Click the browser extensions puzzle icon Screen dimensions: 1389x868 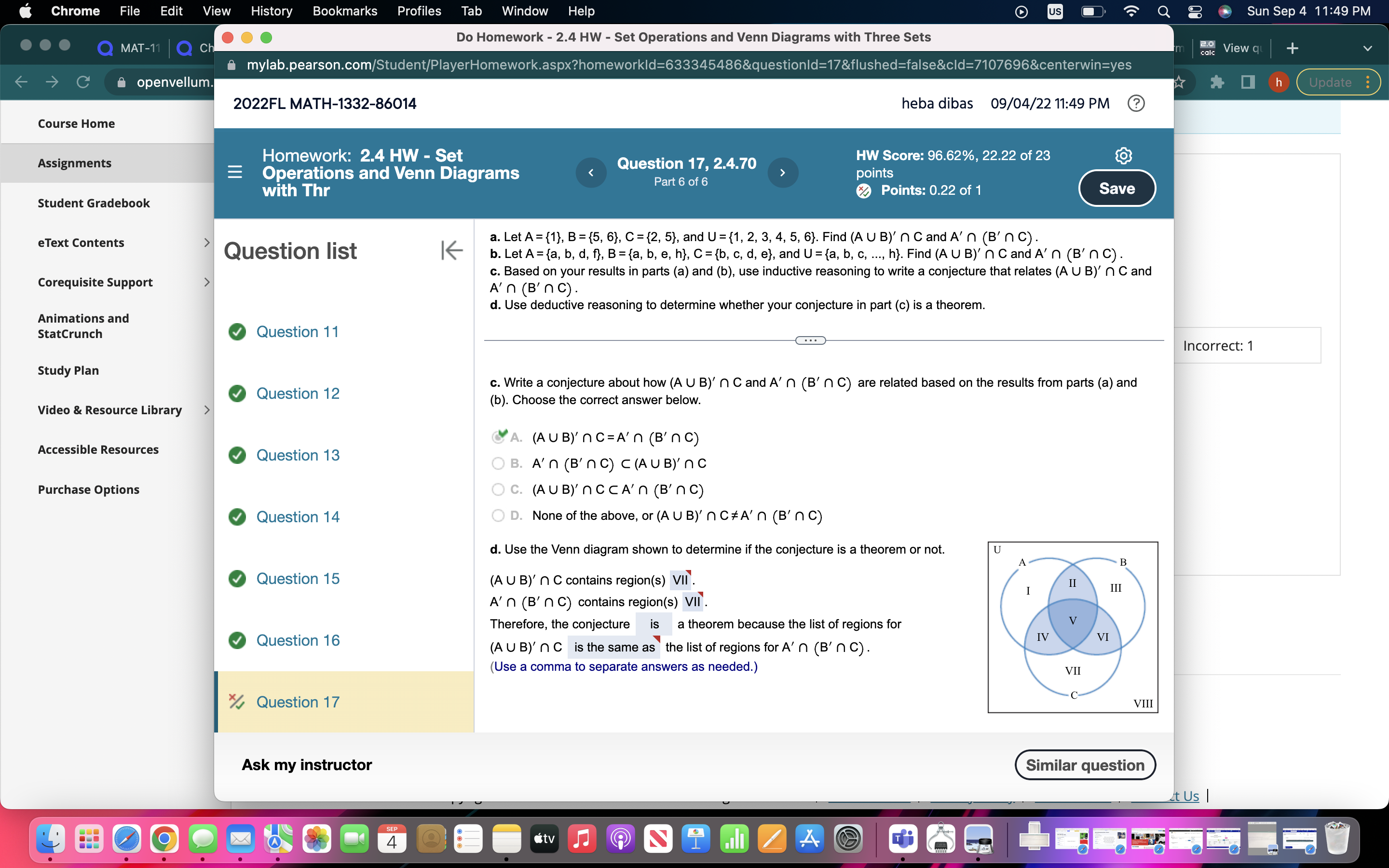[1217, 82]
